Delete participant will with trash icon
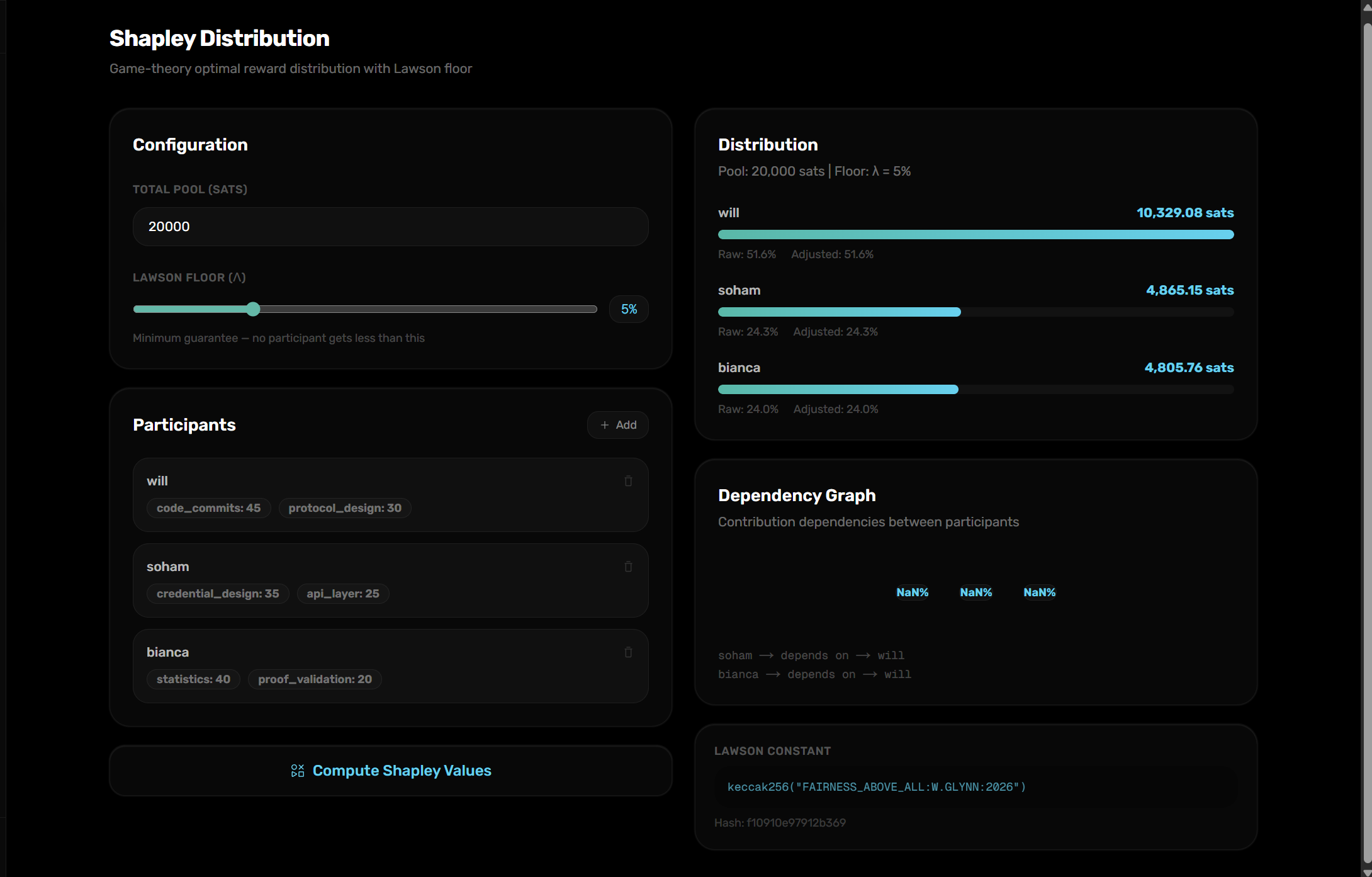Image resolution: width=1372 pixels, height=877 pixels. [628, 481]
